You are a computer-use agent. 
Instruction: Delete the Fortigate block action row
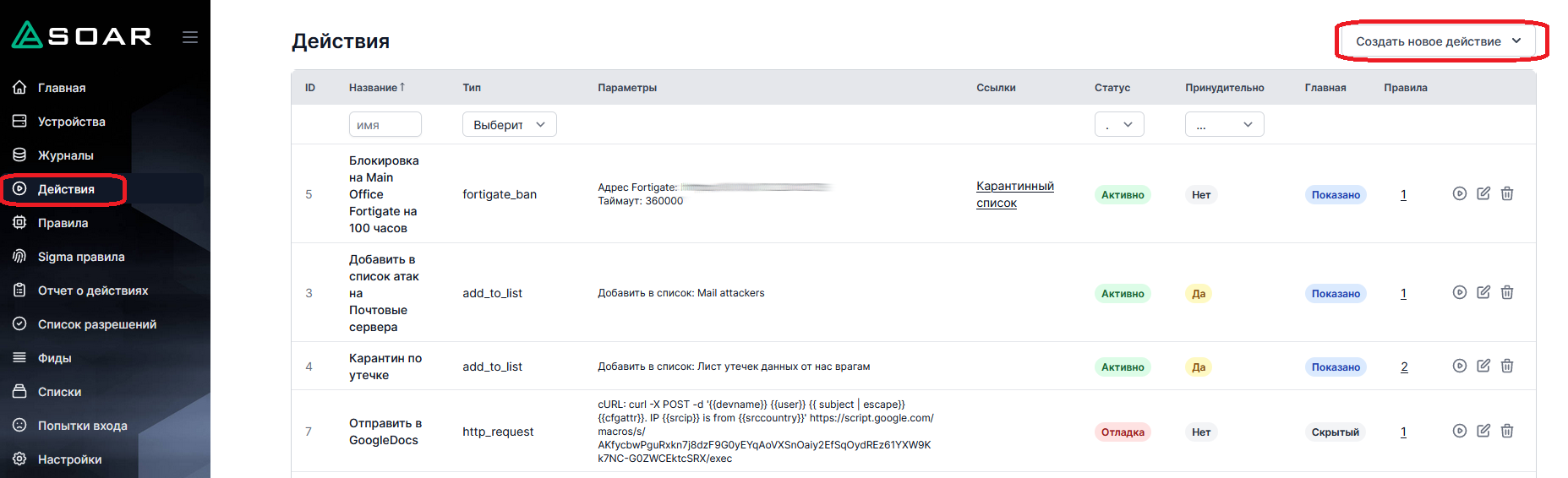pos(1506,193)
